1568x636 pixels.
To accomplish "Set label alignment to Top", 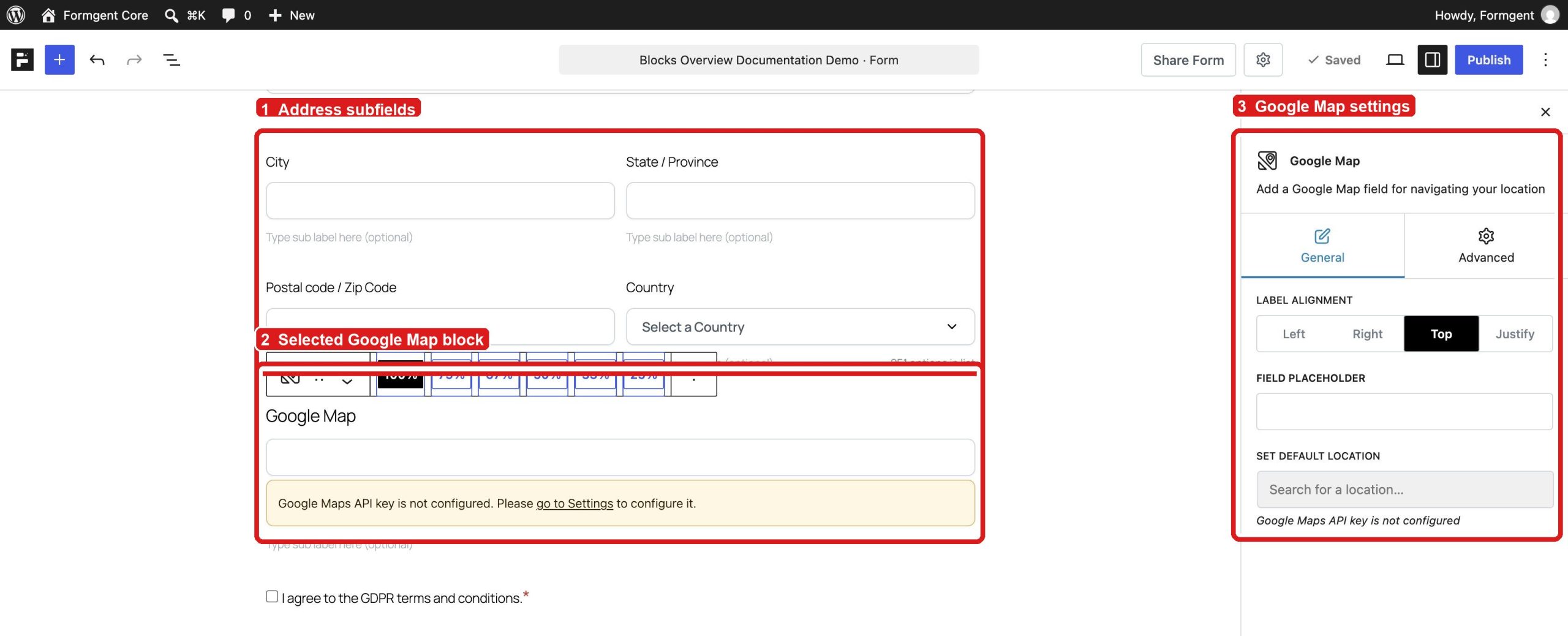I will (1441, 334).
